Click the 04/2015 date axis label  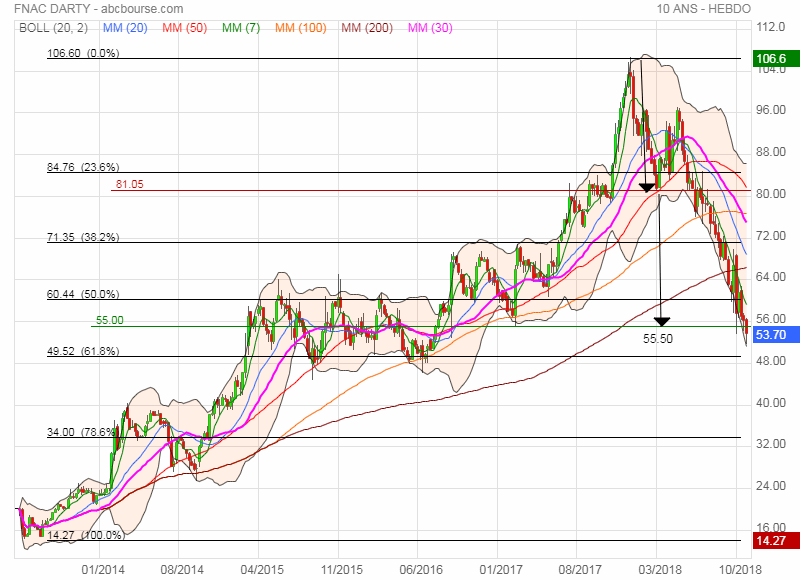coord(261,569)
